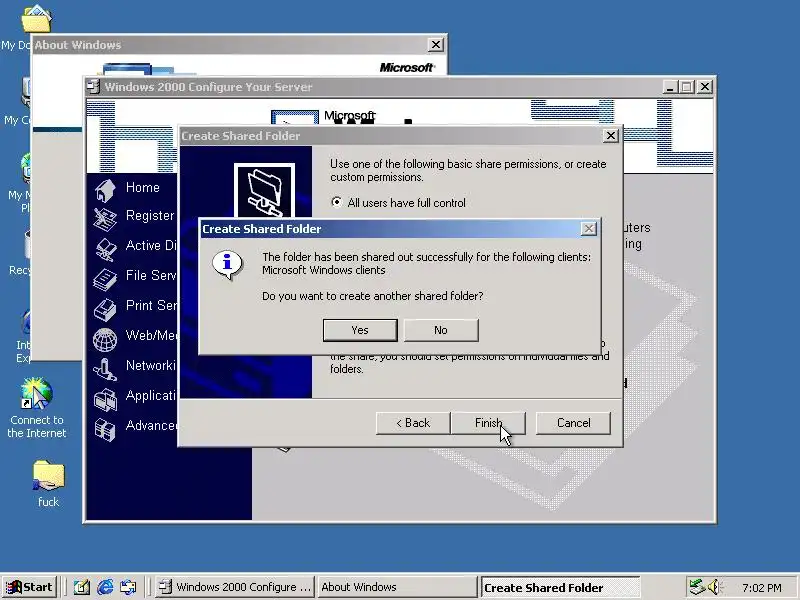Image resolution: width=800 pixels, height=600 pixels.
Task: Open the Start menu
Action: pos(30,587)
